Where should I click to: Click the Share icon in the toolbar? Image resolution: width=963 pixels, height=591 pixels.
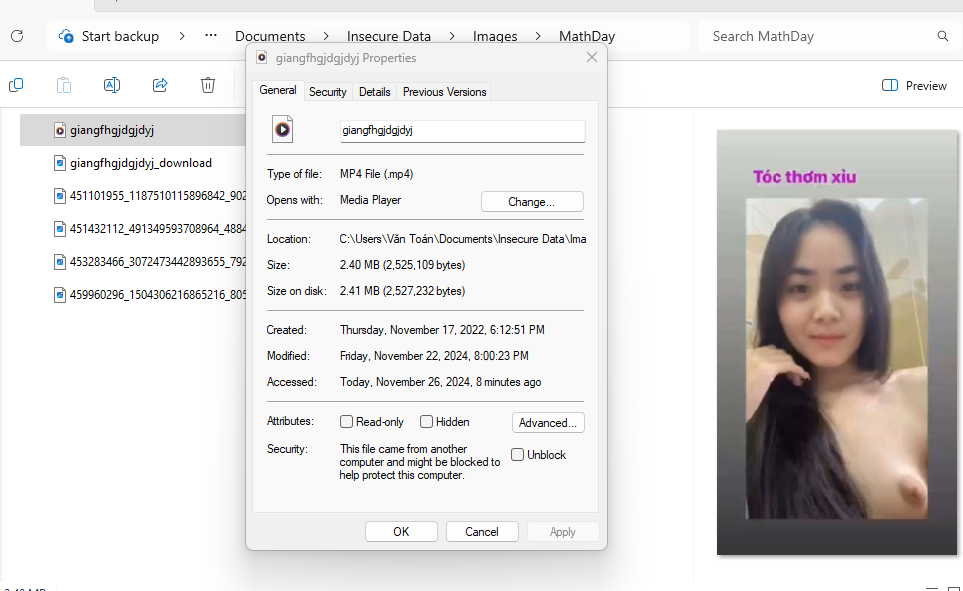160,85
